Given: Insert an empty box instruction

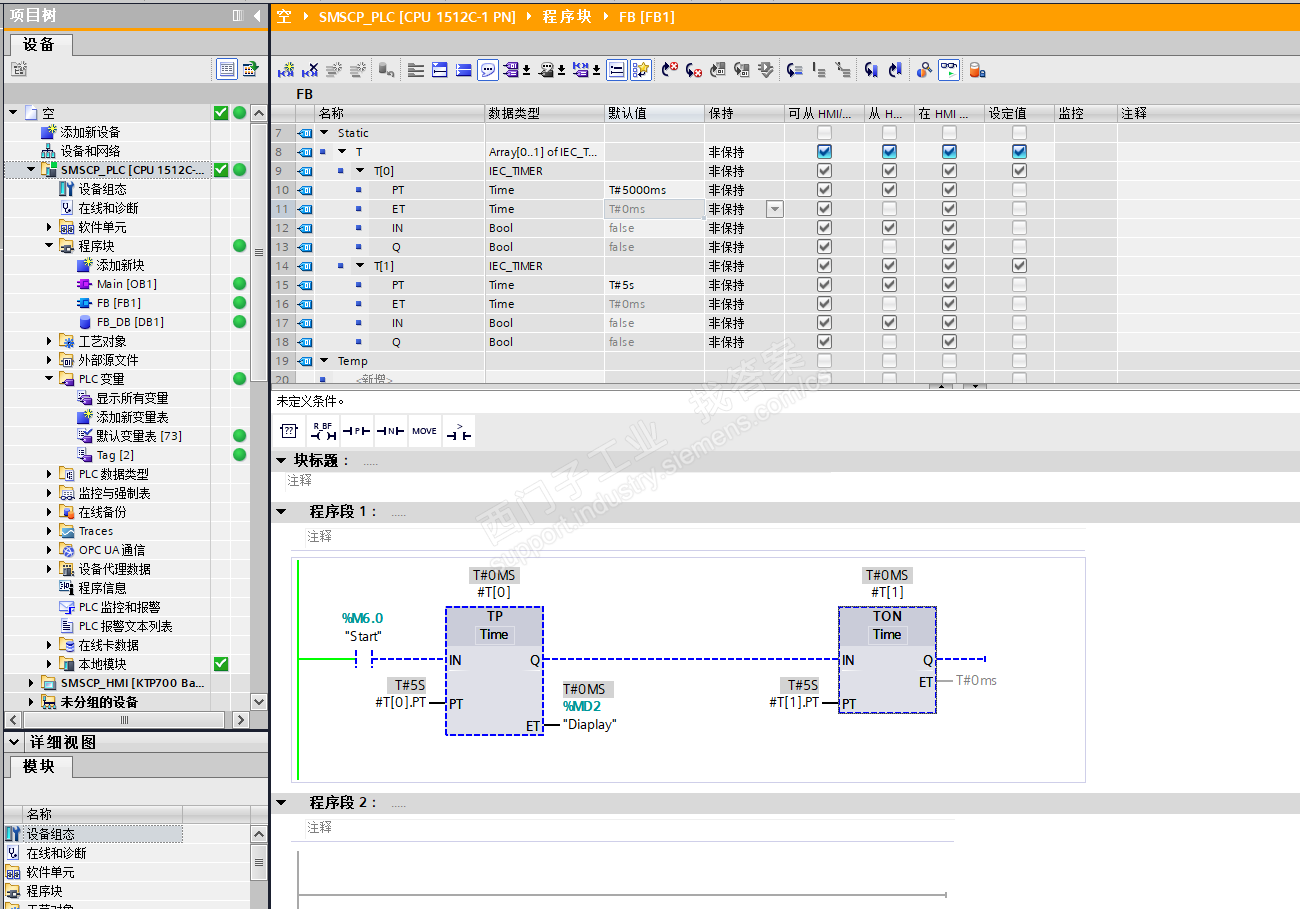Looking at the screenshot, I should click(289, 431).
